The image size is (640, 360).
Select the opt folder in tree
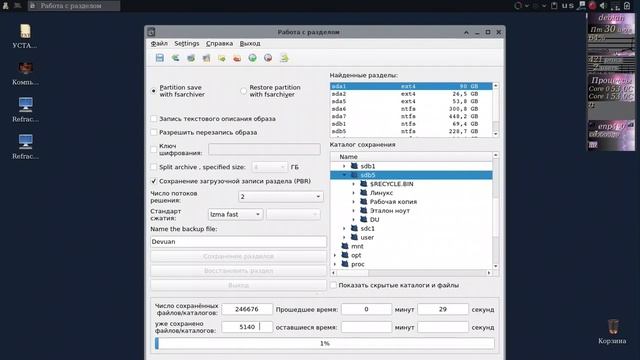[x=356, y=255]
